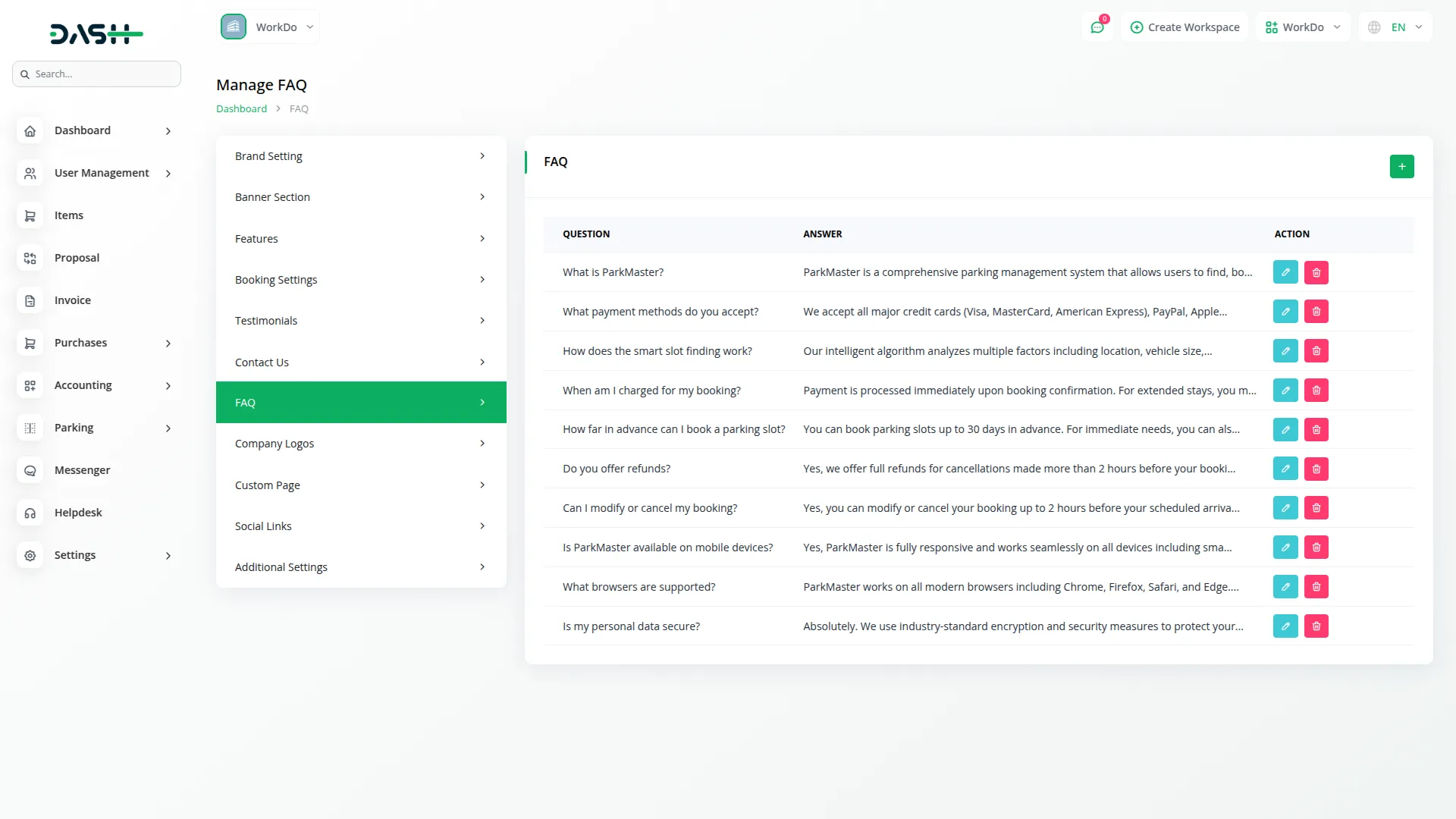1456x819 pixels.
Task: Edit 'When am I charged for my booking?' entry
Action: [x=1285, y=391]
